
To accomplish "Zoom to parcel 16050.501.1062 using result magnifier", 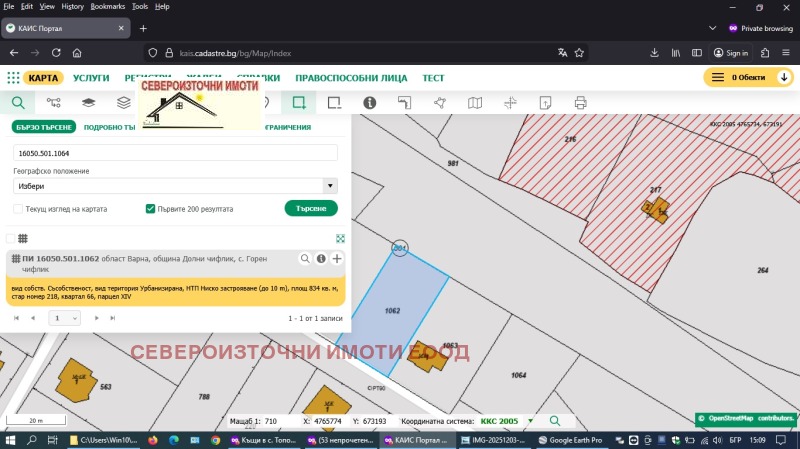I will [x=305, y=259].
